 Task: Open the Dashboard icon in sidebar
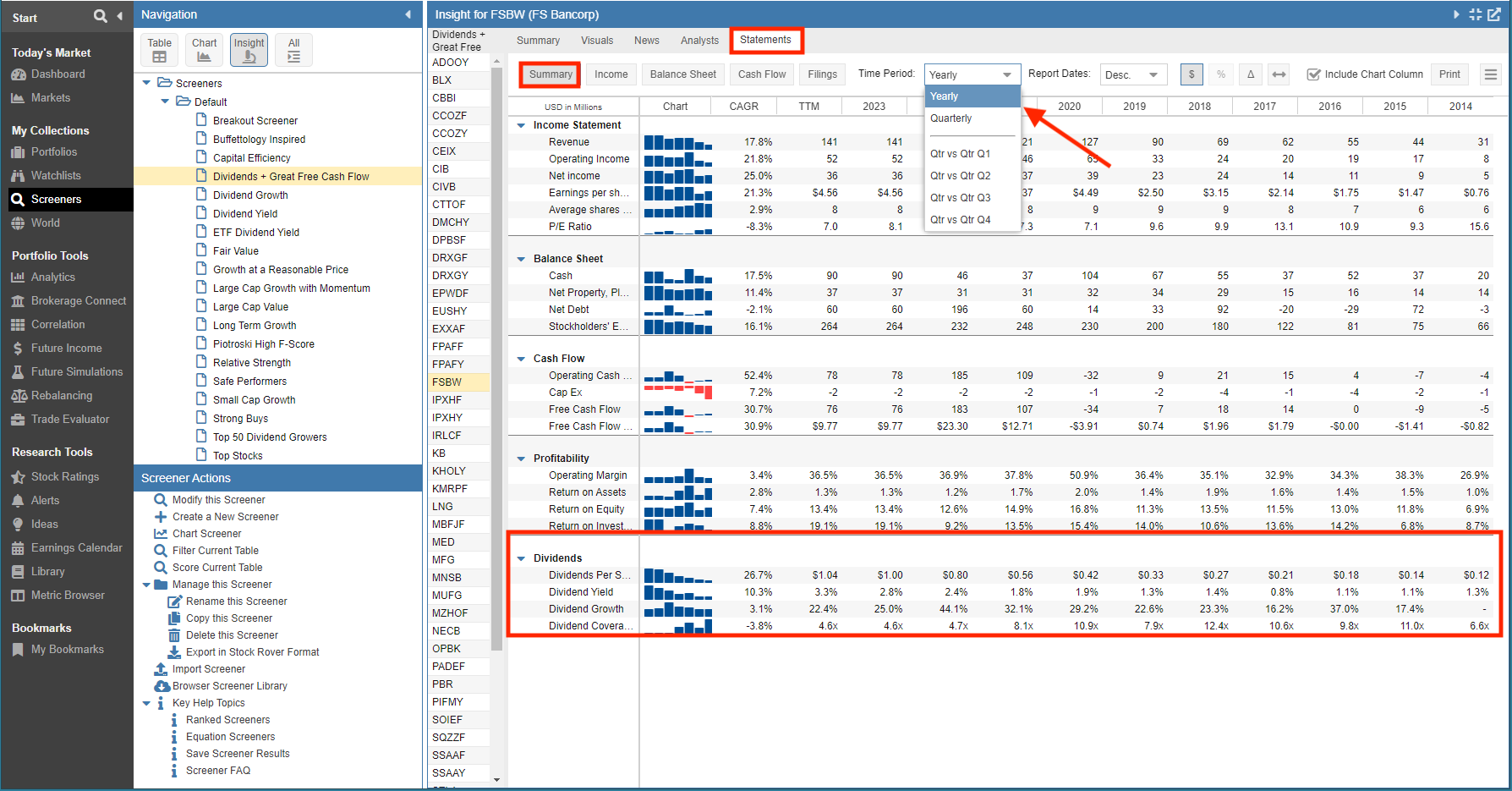pos(19,74)
